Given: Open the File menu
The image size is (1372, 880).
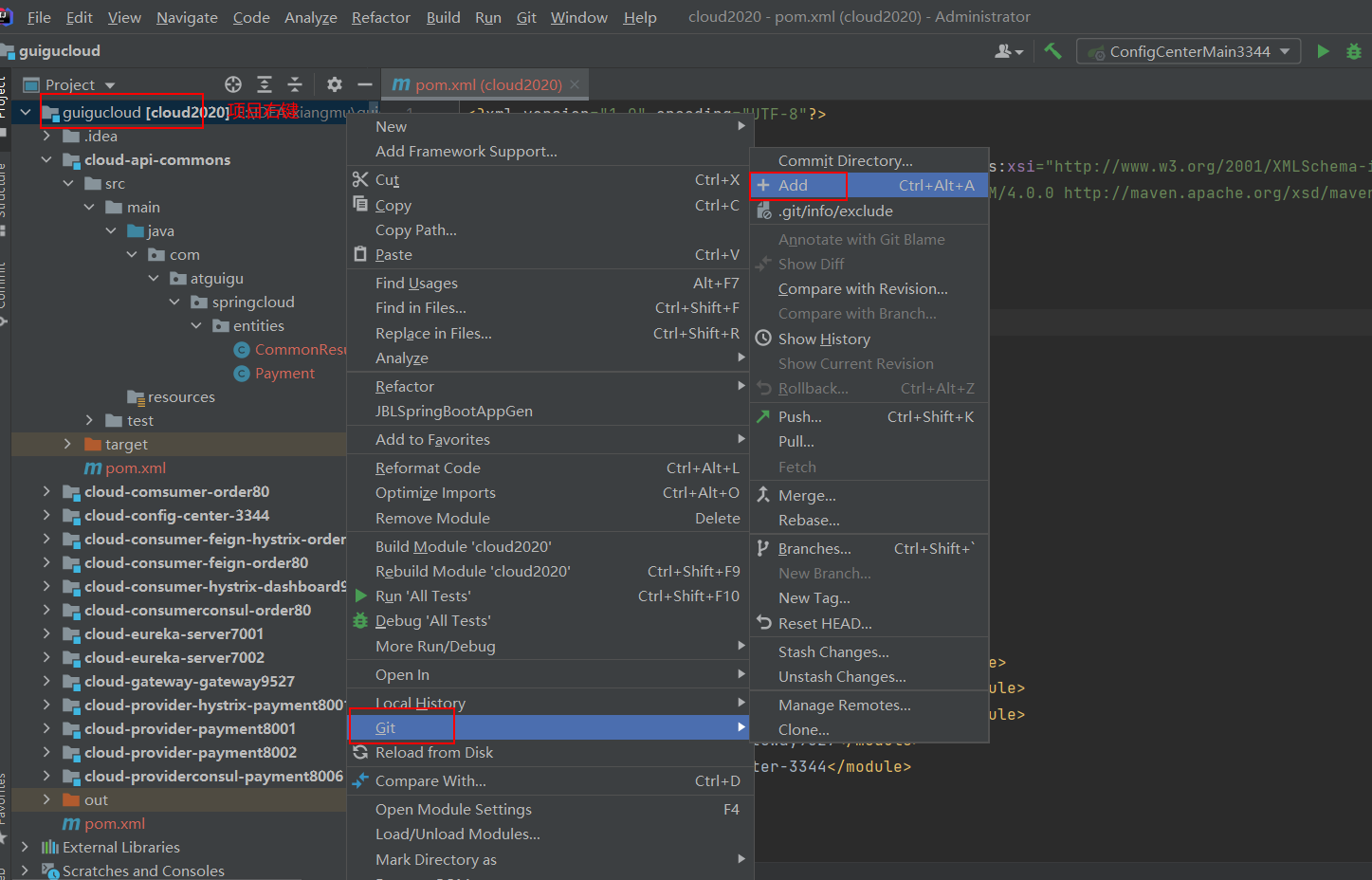Looking at the screenshot, I should click(x=39, y=17).
